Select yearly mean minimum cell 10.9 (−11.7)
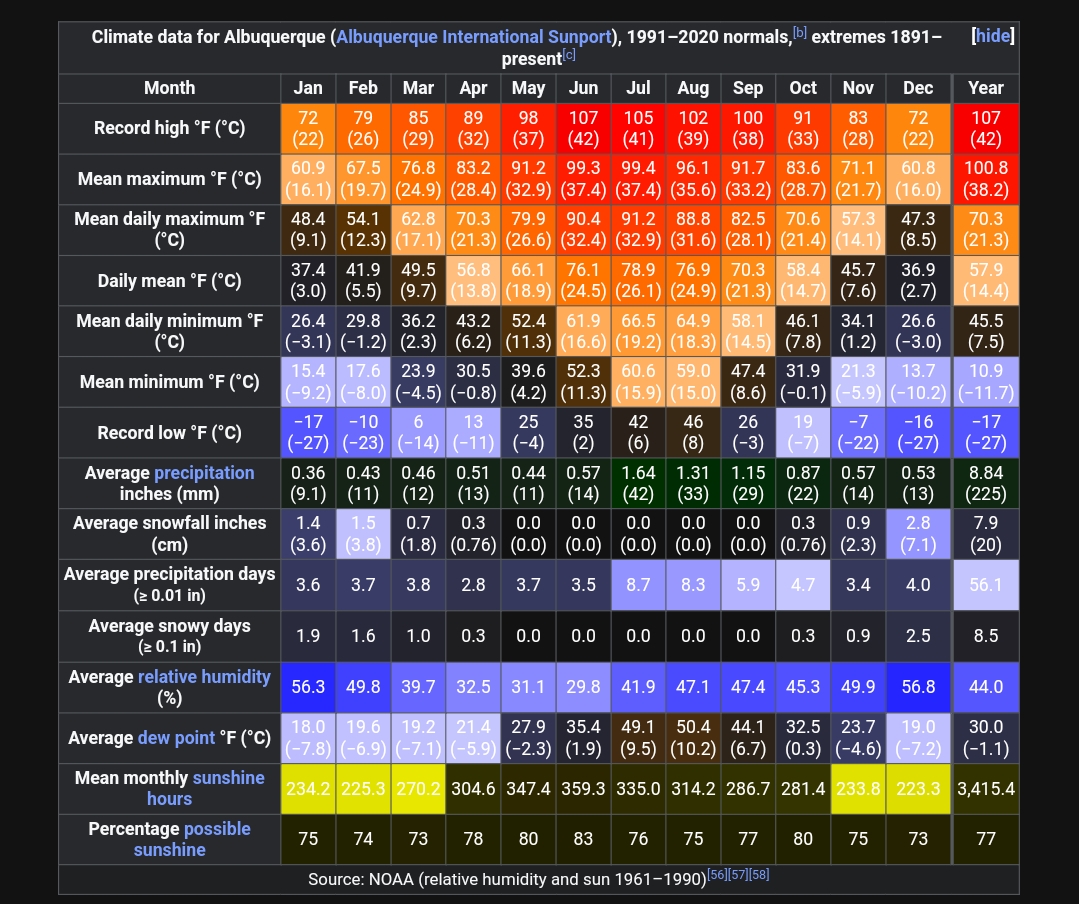The image size is (1079, 904). coord(985,382)
